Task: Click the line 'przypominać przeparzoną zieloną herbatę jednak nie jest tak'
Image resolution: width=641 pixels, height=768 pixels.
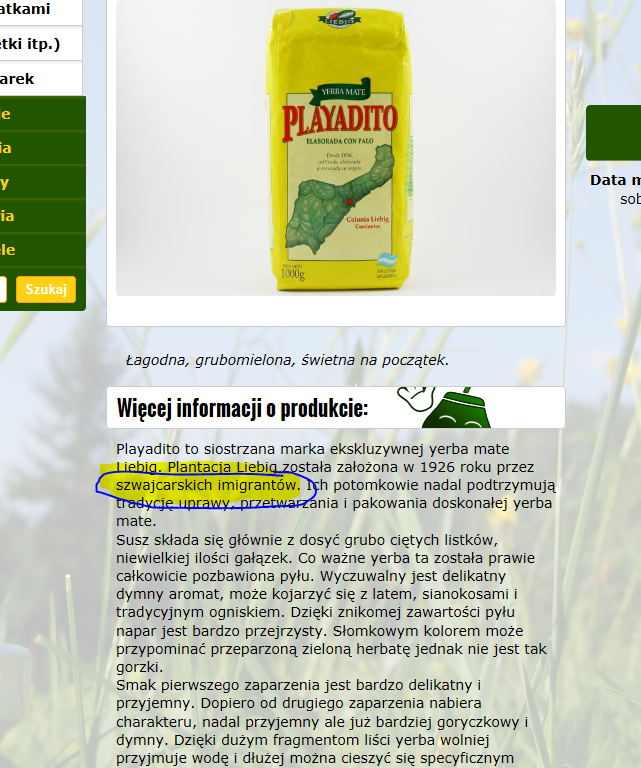Action: (331, 649)
